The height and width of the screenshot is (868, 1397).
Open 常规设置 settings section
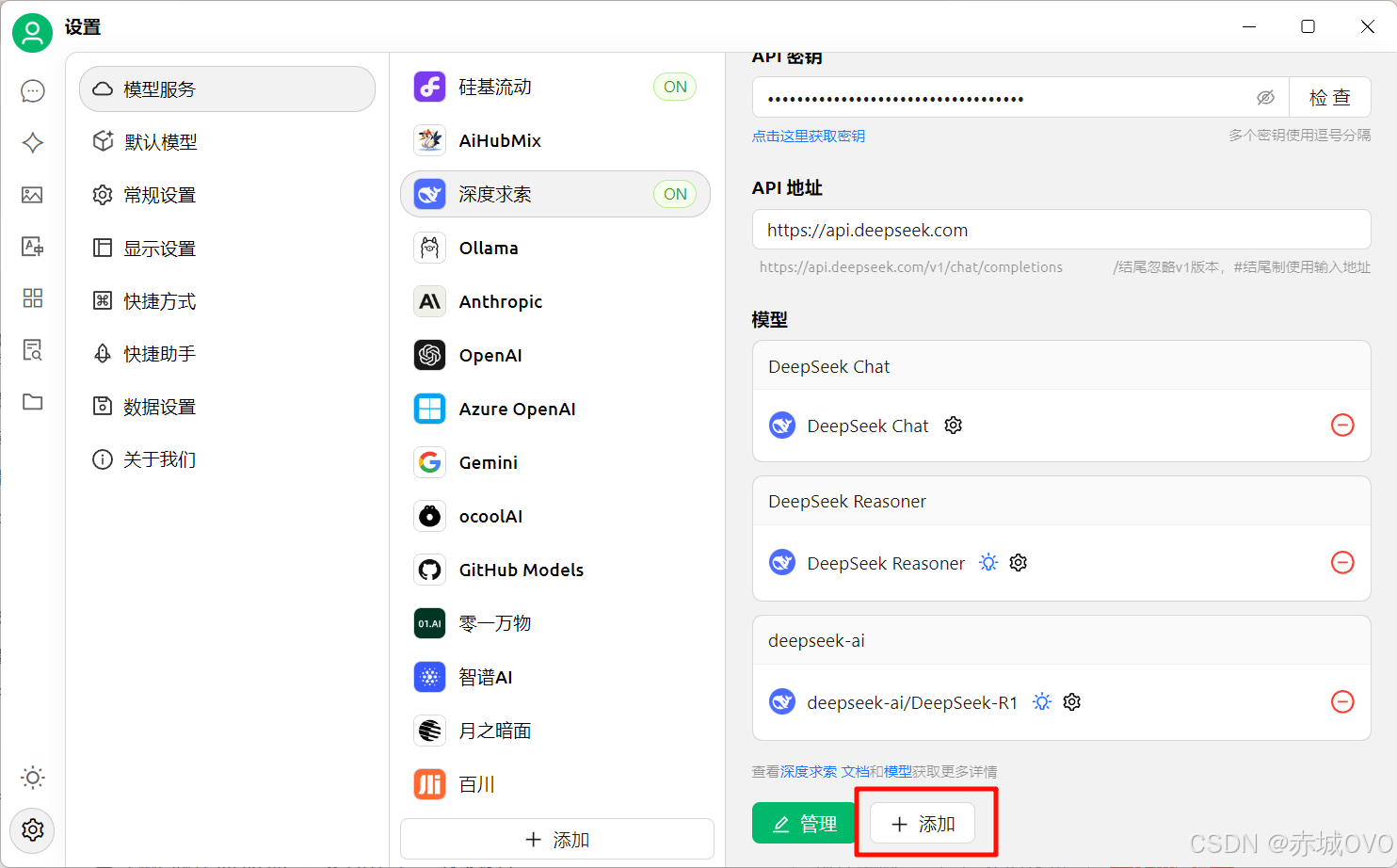pos(227,195)
